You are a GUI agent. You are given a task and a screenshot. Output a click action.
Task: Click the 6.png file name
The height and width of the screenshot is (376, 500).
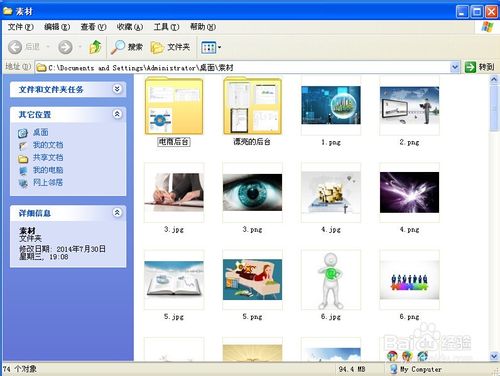[x=409, y=317]
